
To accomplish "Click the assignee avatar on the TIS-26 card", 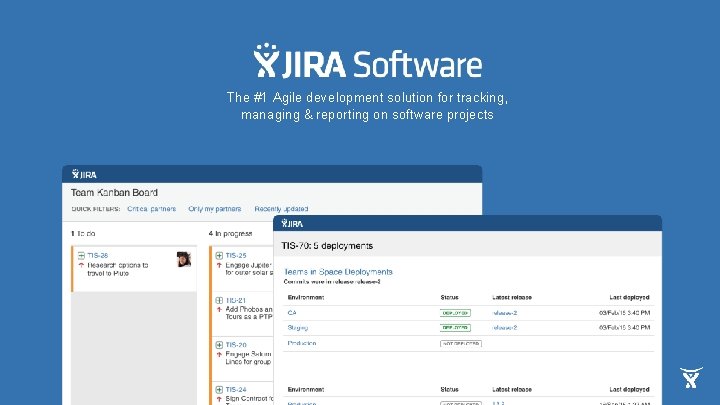I will [184, 259].
